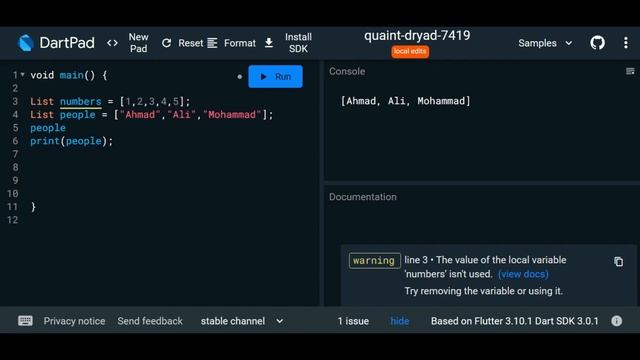Click the info icon near SDK version
The width and height of the screenshot is (640, 360).
pos(617,321)
